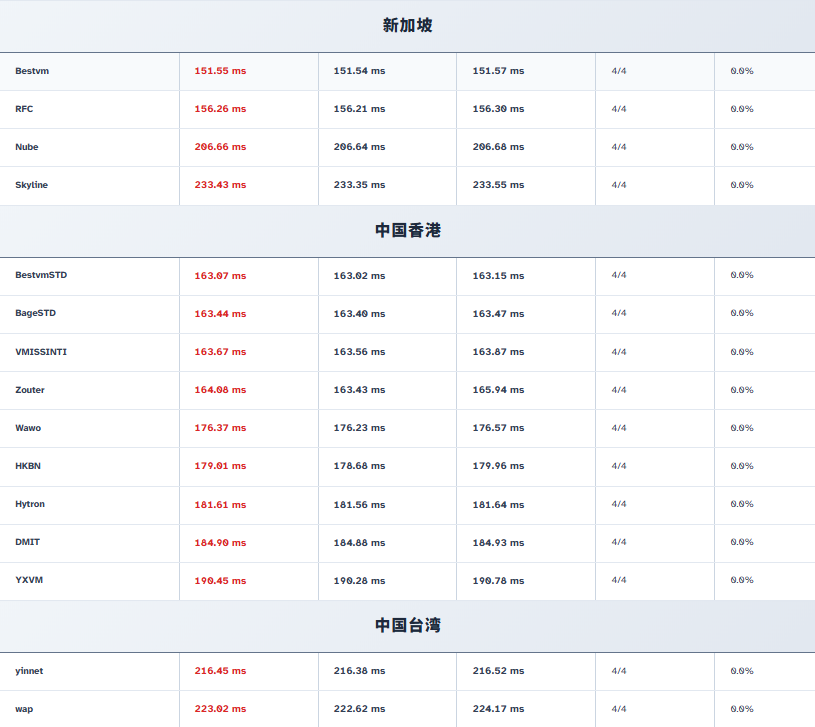
Task: Click the wap row's 224.17 ms value
Action: [x=498, y=709]
